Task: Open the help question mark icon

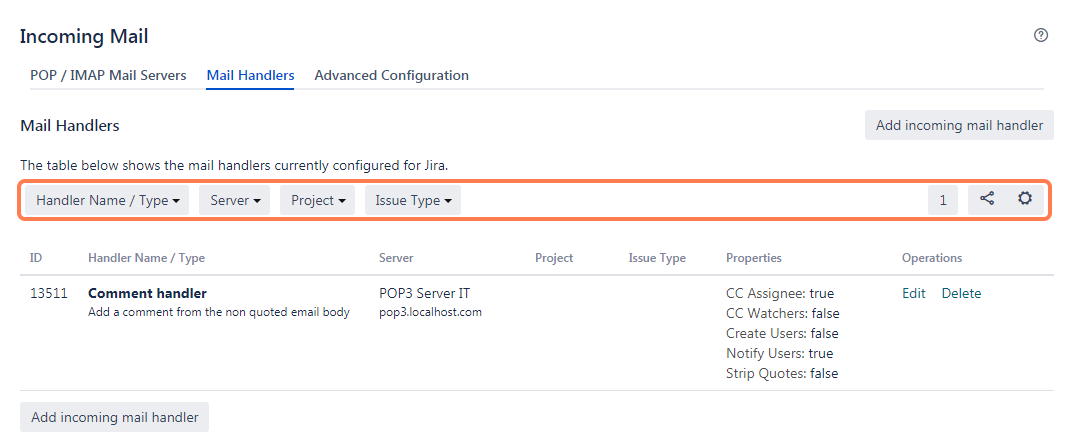Action: pyautogui.click(x=1041, y=35)
